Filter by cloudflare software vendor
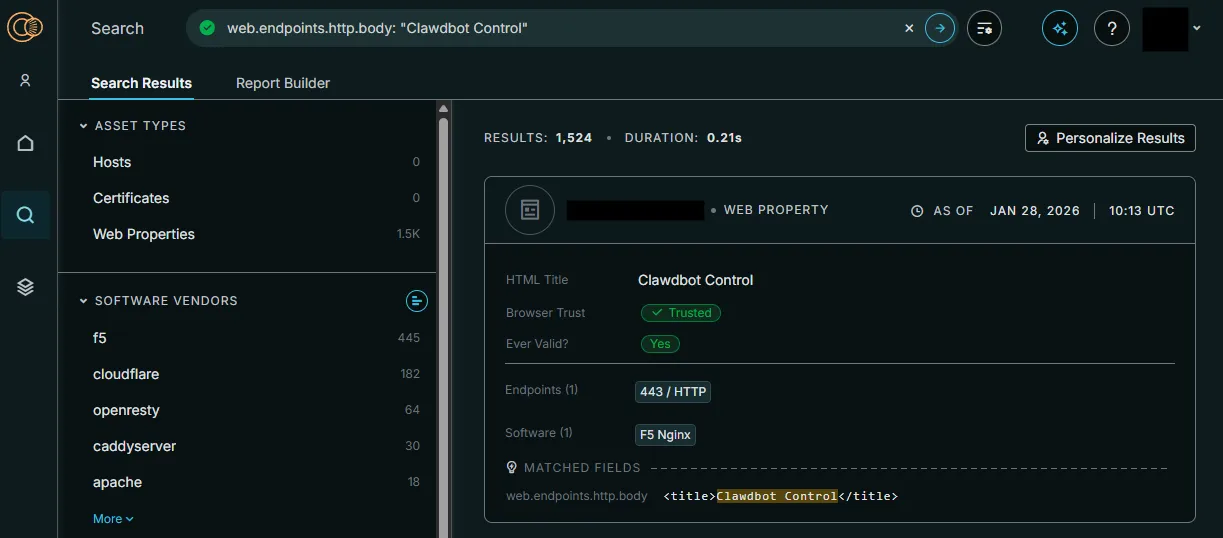 coord(126,374)
